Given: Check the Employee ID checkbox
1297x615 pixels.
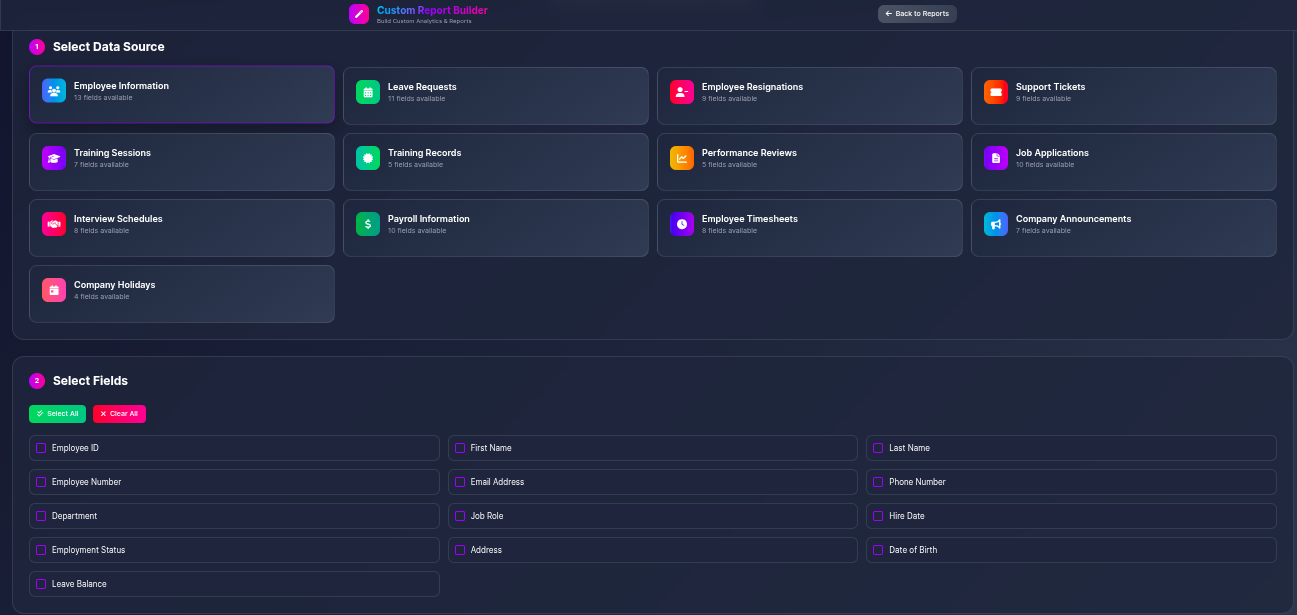Looking at the screenshot, I should tap(41, 448).
